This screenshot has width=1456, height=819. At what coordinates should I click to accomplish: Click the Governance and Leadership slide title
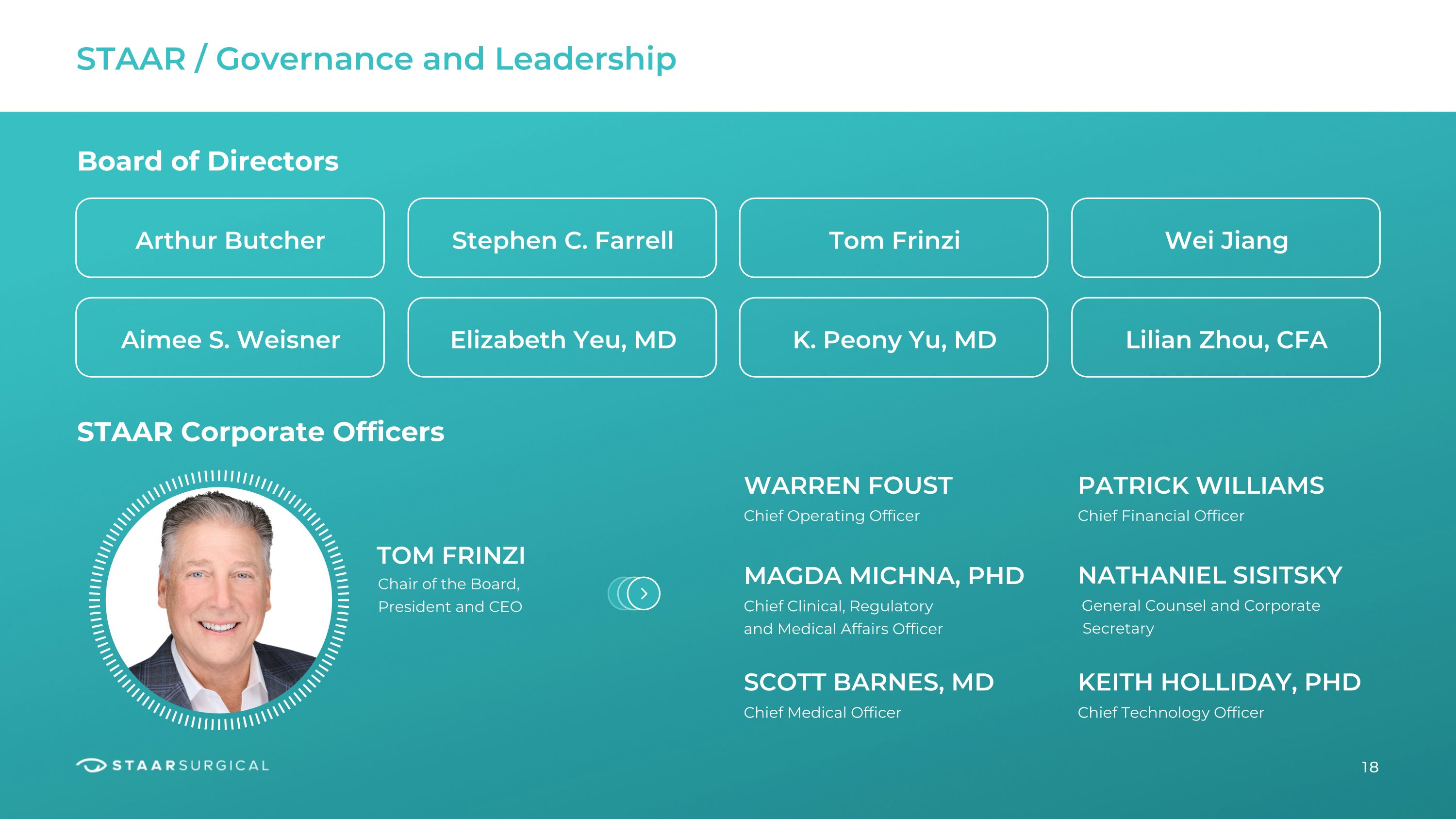click(376, 59)
